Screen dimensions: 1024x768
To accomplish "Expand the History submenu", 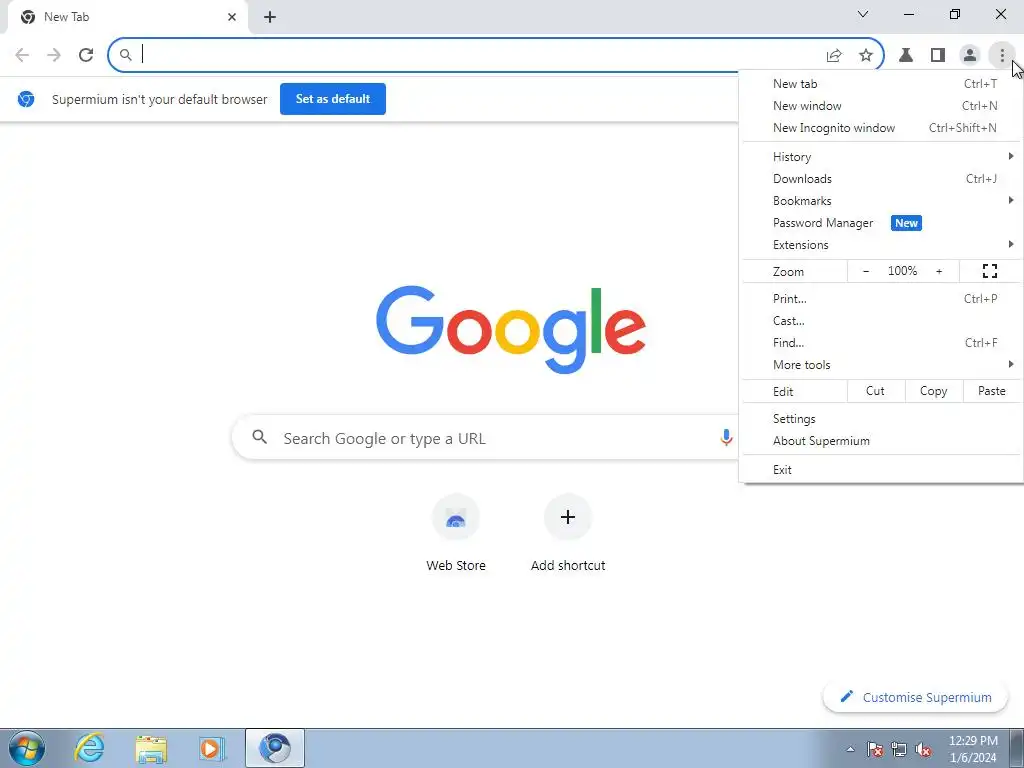I will pyautogui.click(x=882, y=157).
